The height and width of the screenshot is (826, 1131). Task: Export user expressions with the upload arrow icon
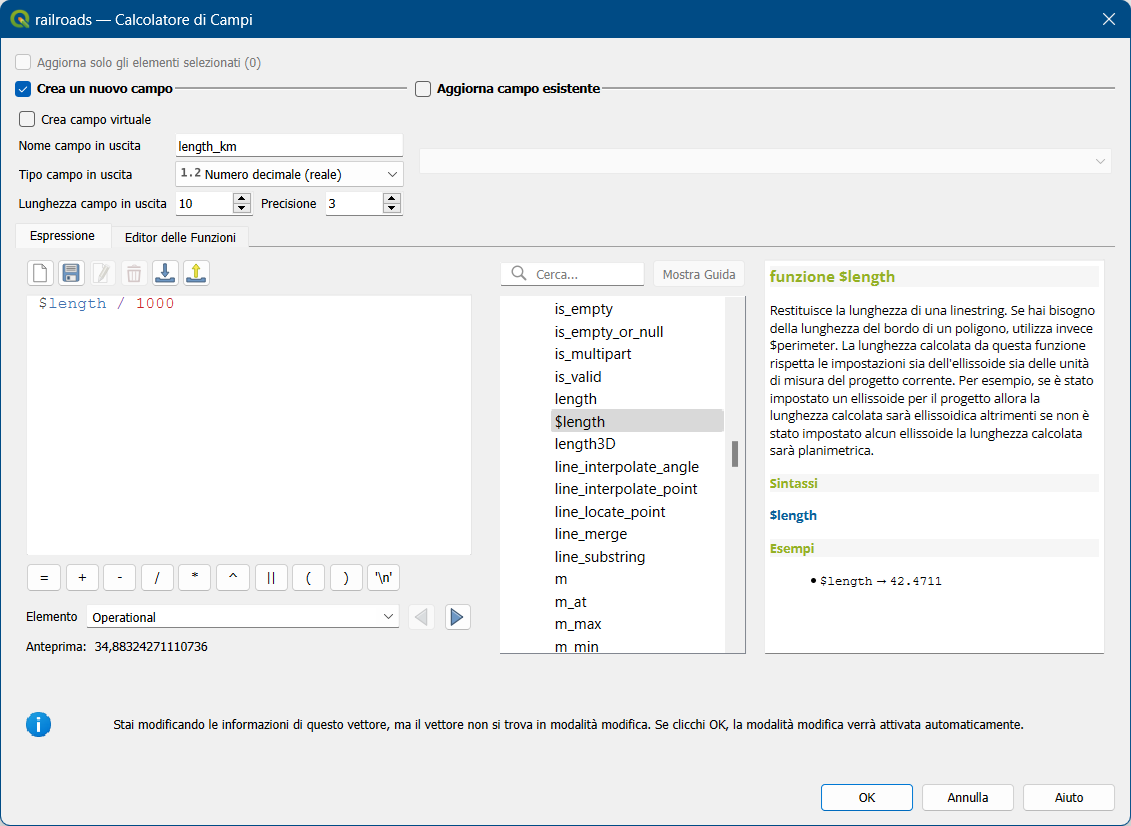coord(196,273)
